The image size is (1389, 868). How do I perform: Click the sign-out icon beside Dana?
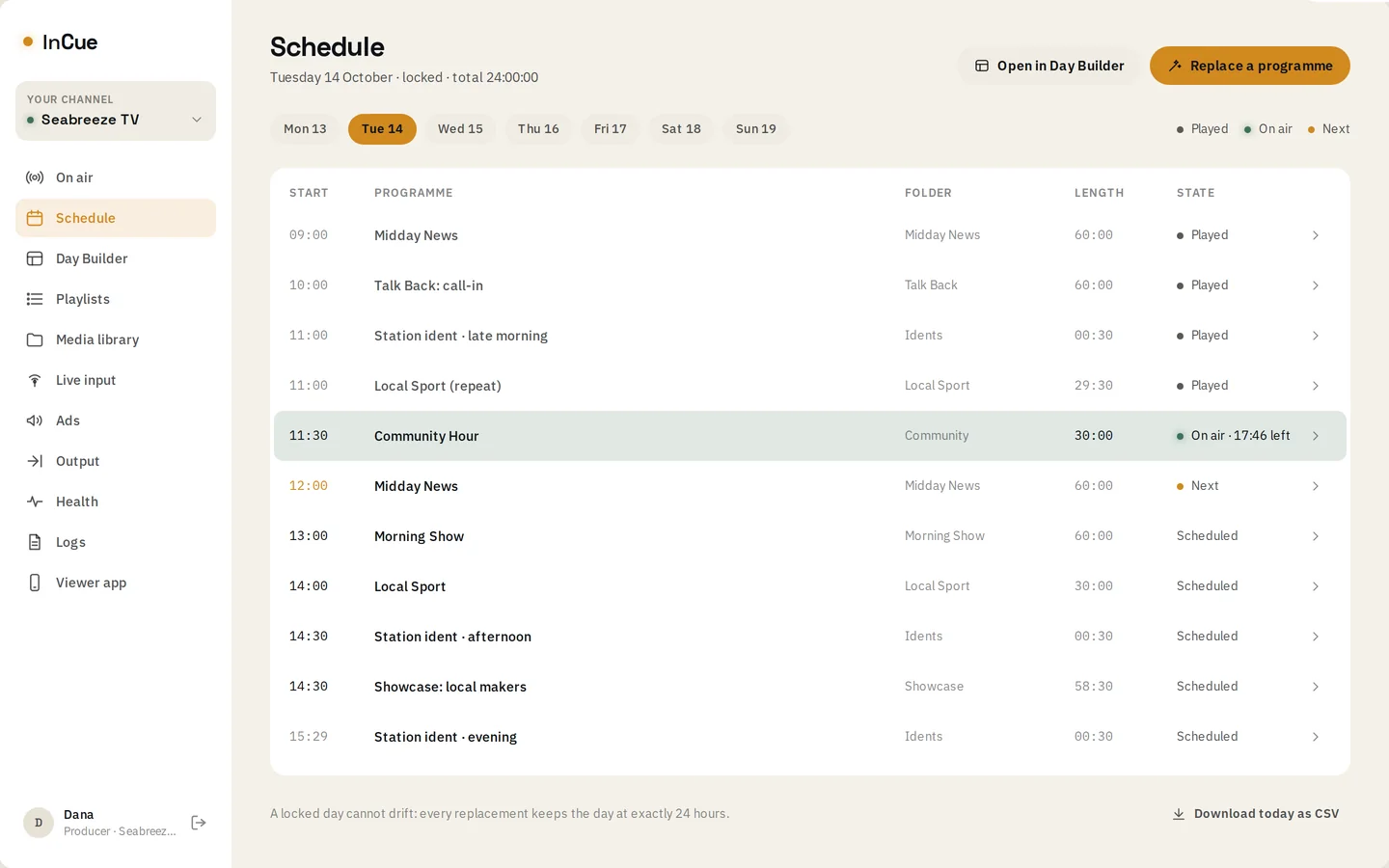click(199, 823)
